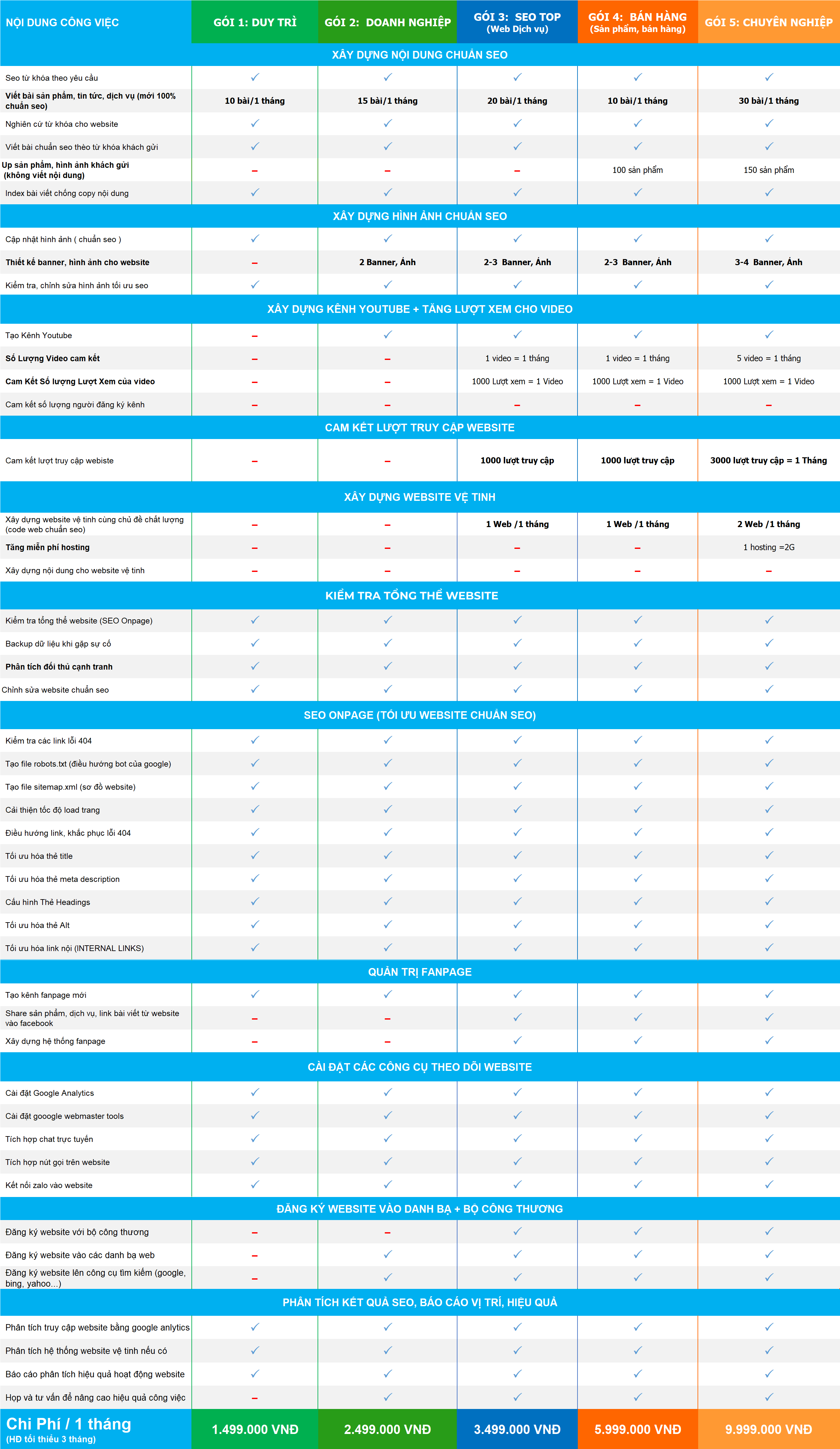
Task: Click Gói 5 checkmark for Phân tích đối thủ cạnh tranh
Action: point(769,666)
